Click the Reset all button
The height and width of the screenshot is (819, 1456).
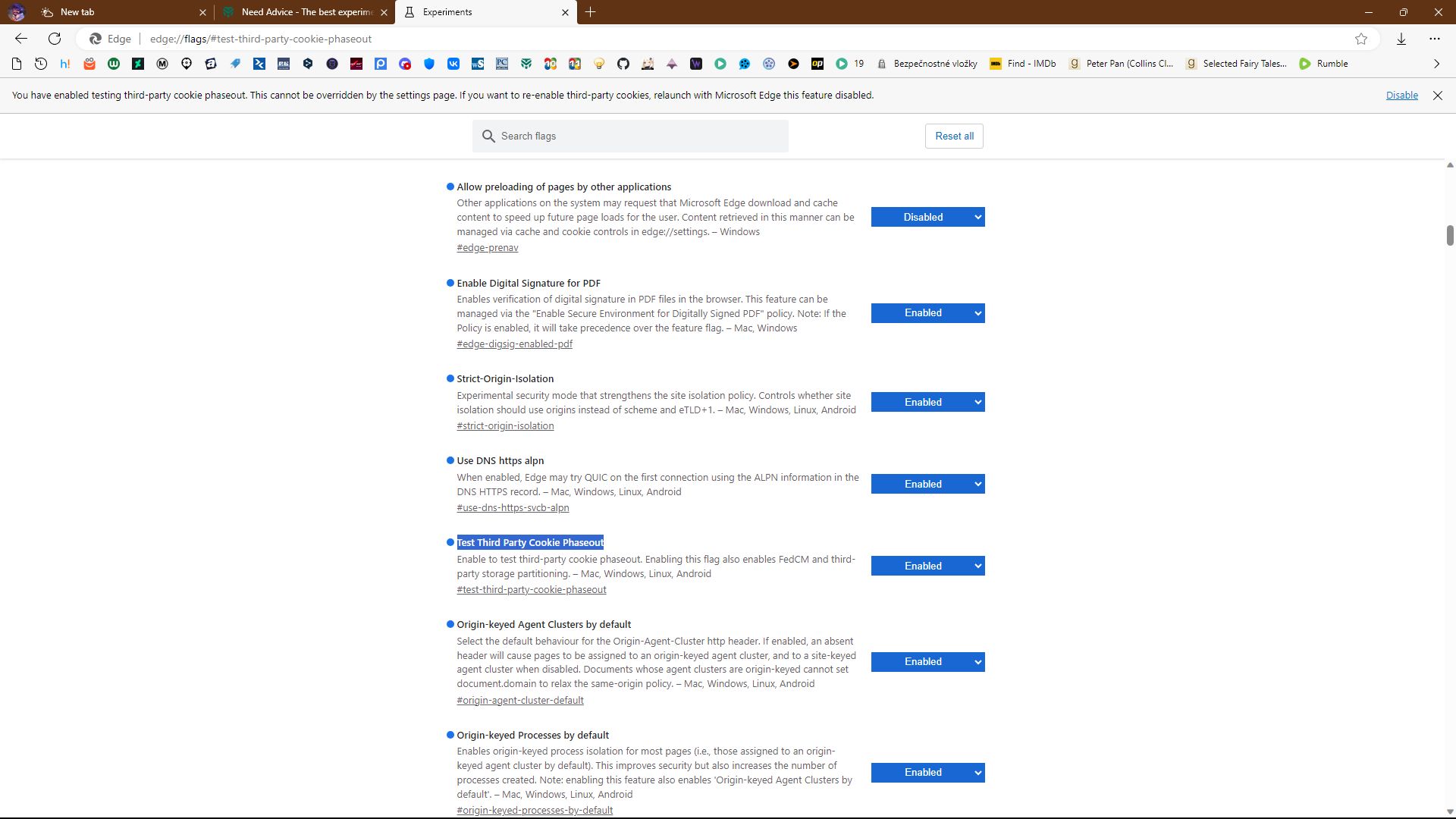click(954, 136)
